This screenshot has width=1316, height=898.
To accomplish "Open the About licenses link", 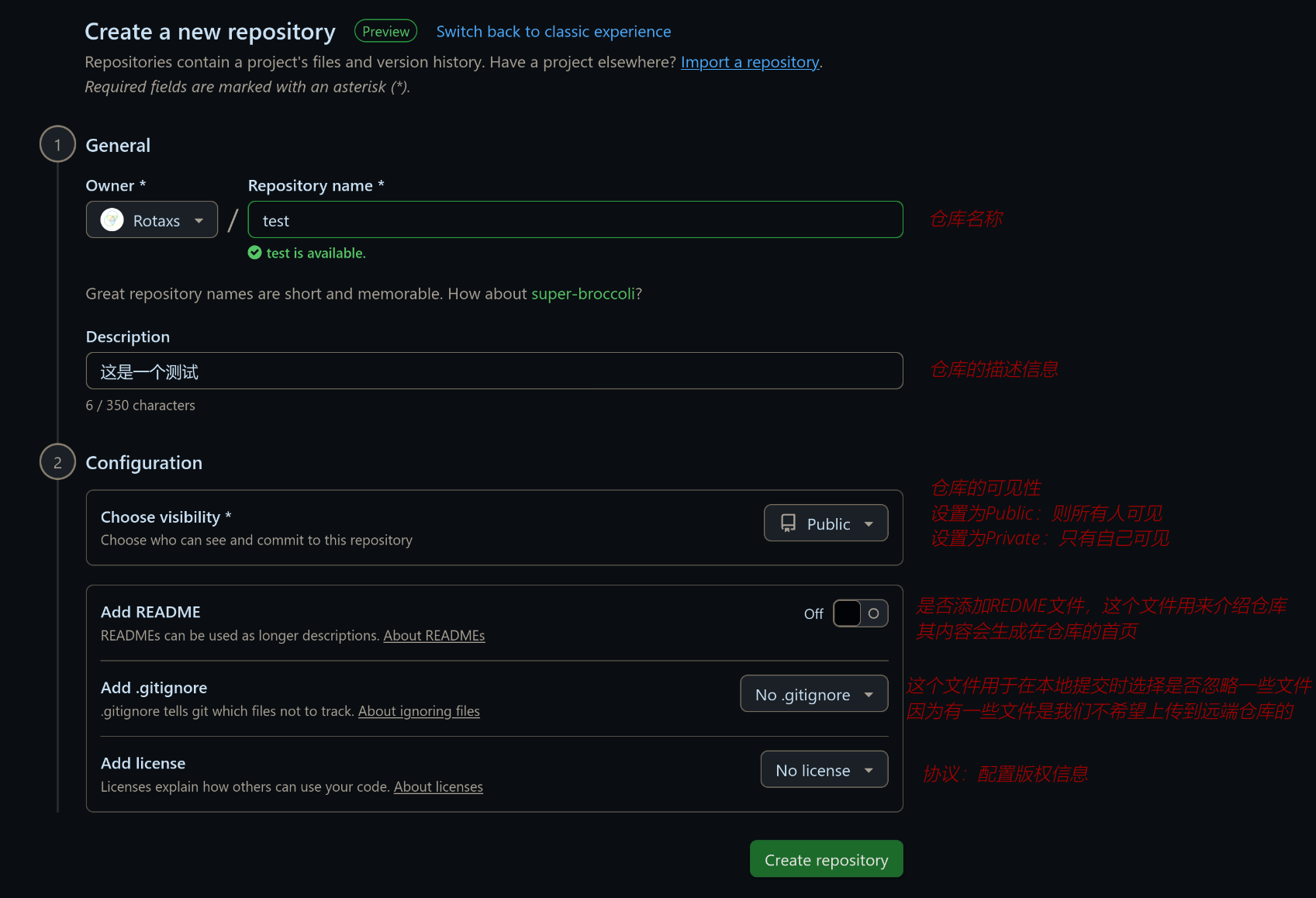I will point(438,787).
